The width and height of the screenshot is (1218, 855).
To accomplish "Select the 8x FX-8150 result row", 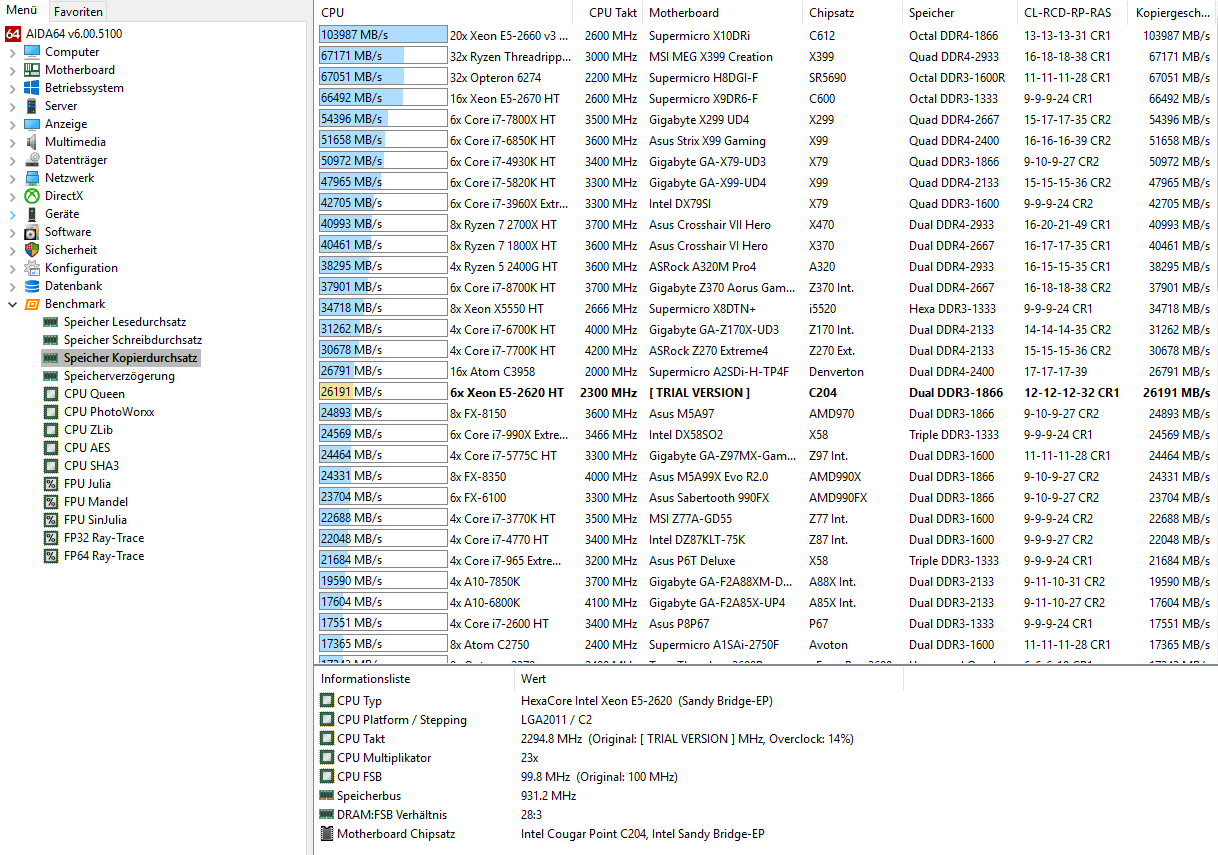I will point(765,413).
